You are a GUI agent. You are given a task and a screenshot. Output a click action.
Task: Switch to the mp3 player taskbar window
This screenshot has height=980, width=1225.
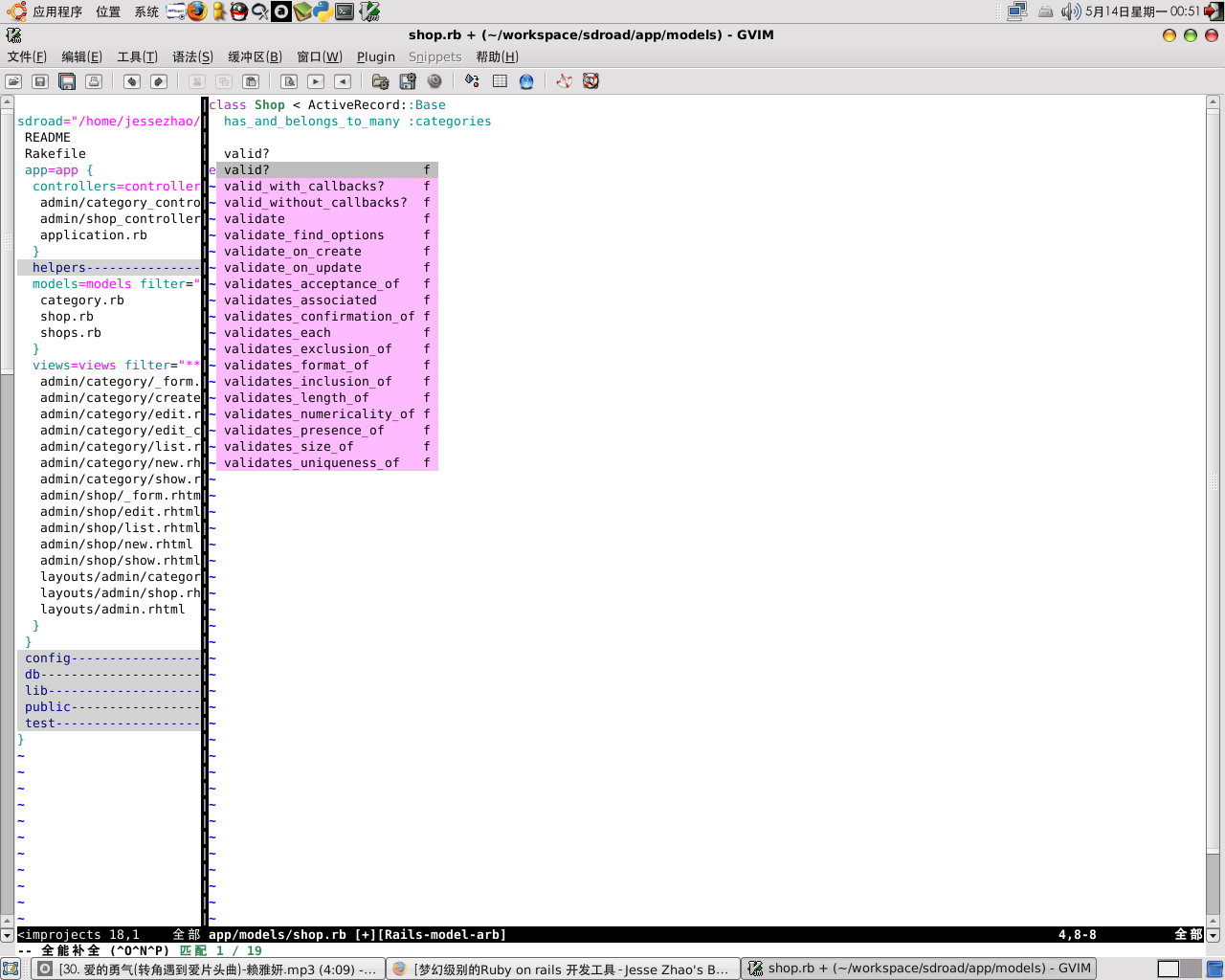click(x=208, y=969)
